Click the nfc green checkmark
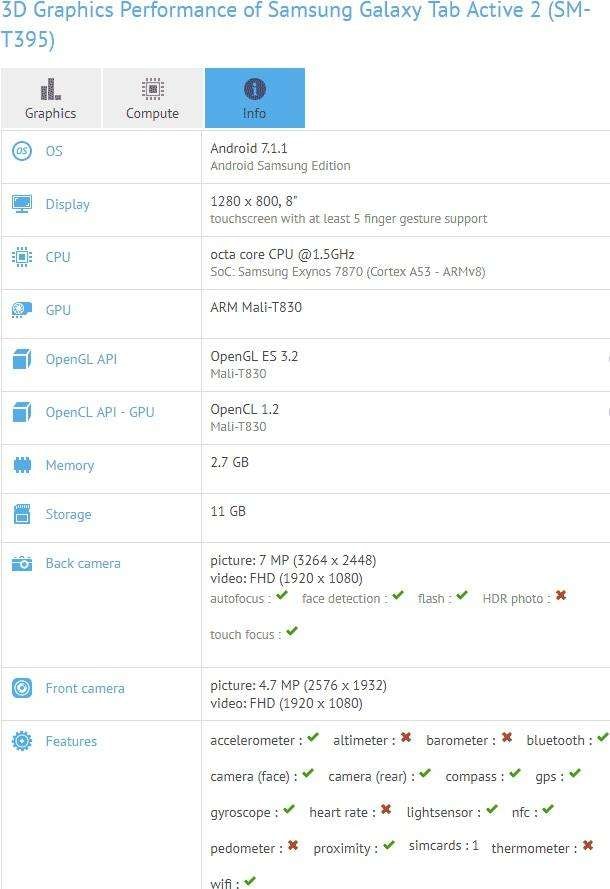 (x=548, y=809)
